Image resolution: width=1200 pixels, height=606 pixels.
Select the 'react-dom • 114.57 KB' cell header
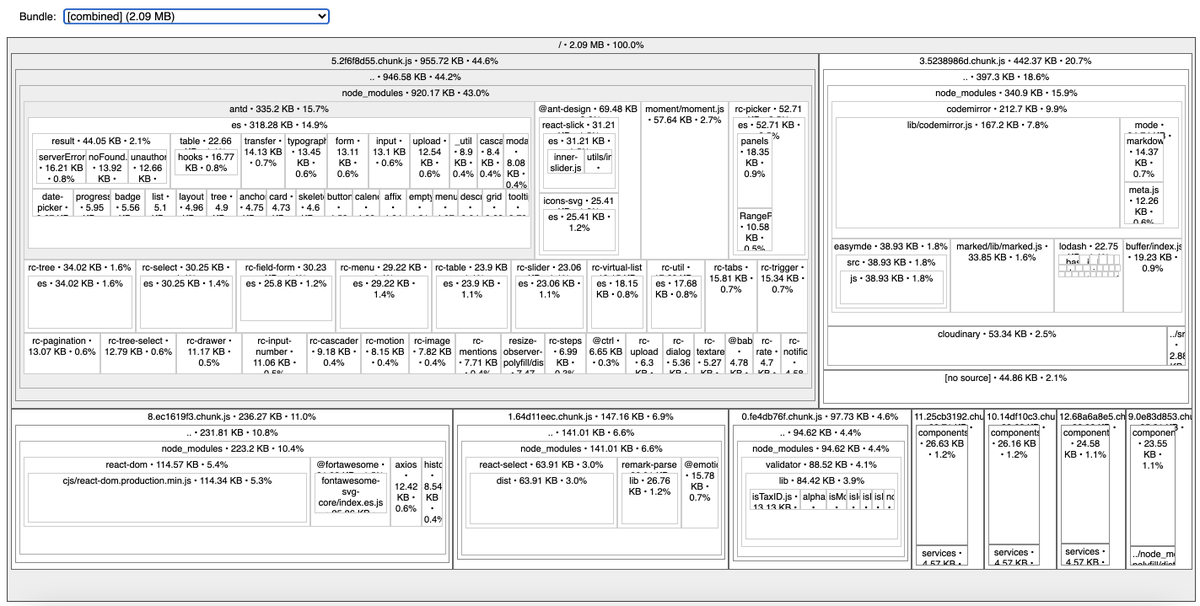(165, 464)
